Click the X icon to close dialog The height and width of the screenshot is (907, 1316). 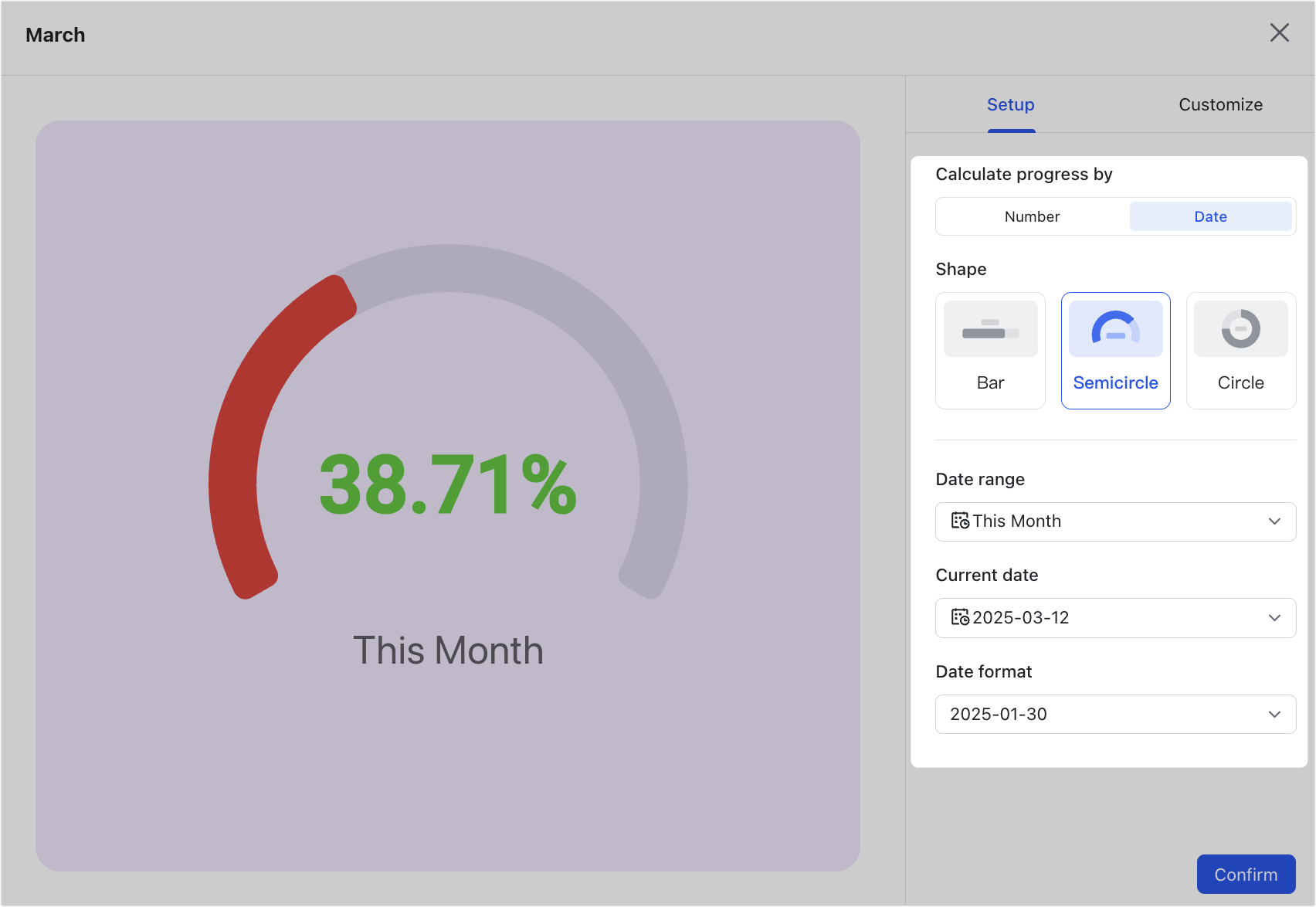click(1280, 32)
